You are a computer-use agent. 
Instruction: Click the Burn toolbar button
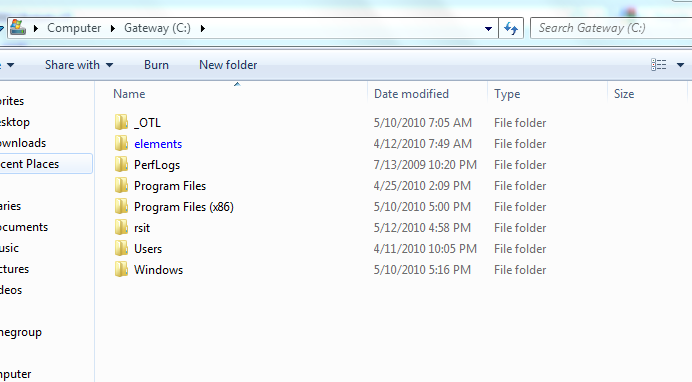pyautogui.click(x=156, y=65)
